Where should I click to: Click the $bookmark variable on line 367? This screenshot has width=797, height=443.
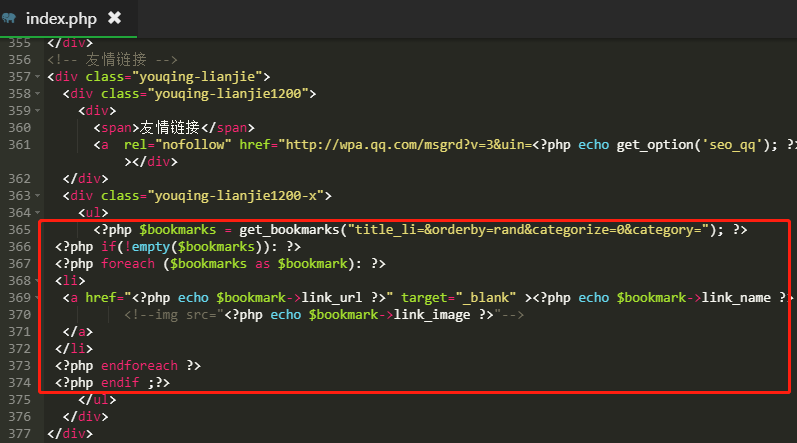[x=312, y=264]
